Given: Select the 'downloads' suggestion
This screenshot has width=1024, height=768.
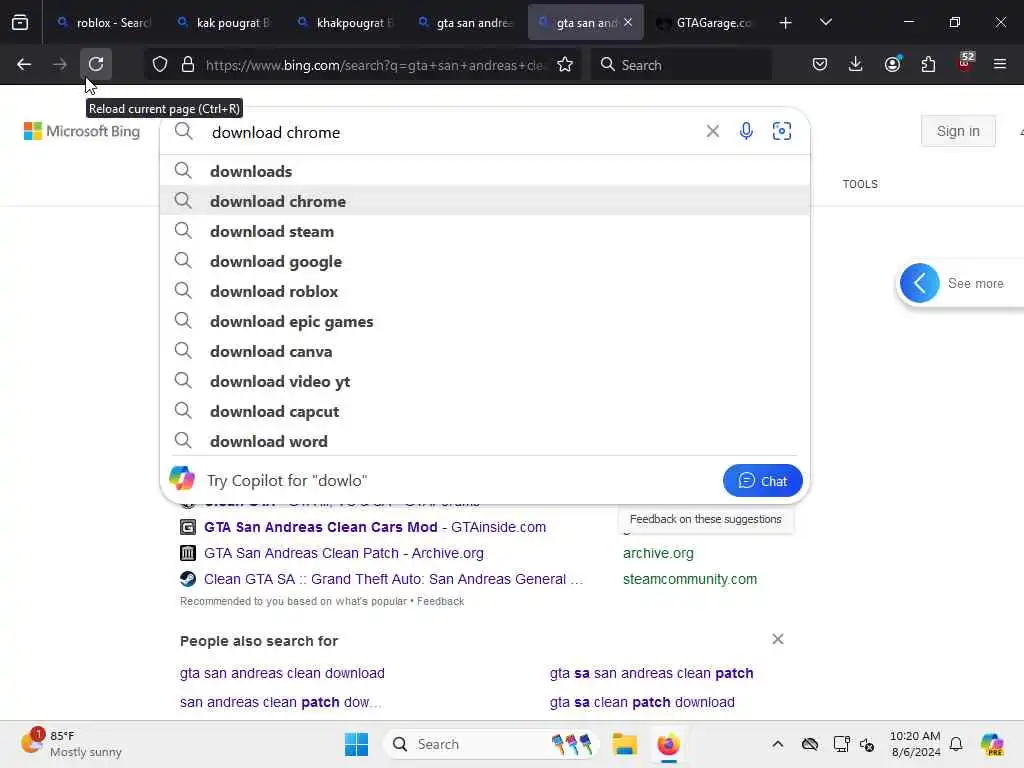Looking at the screenshot, I should 485,171.
